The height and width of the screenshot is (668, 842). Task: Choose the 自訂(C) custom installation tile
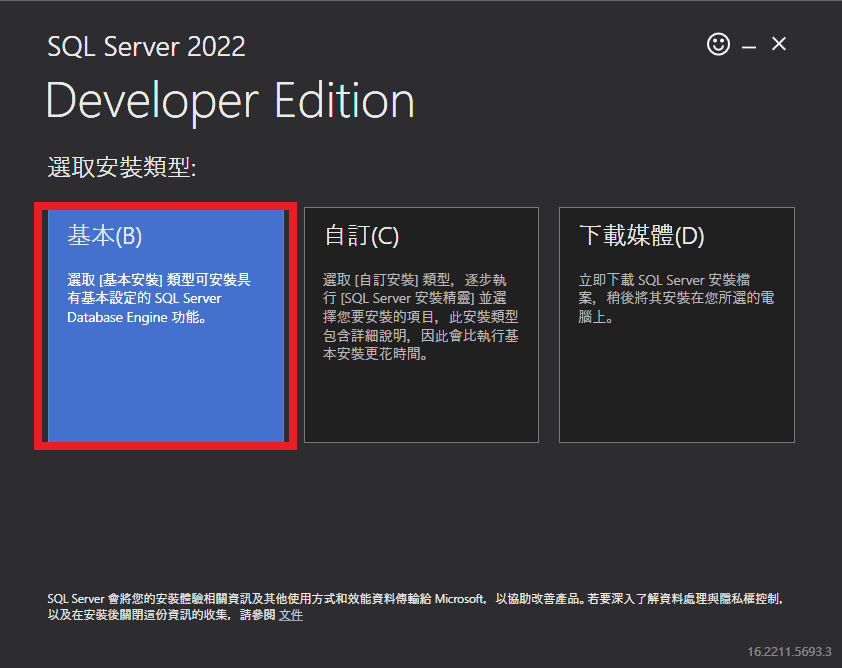click(421, 325)
